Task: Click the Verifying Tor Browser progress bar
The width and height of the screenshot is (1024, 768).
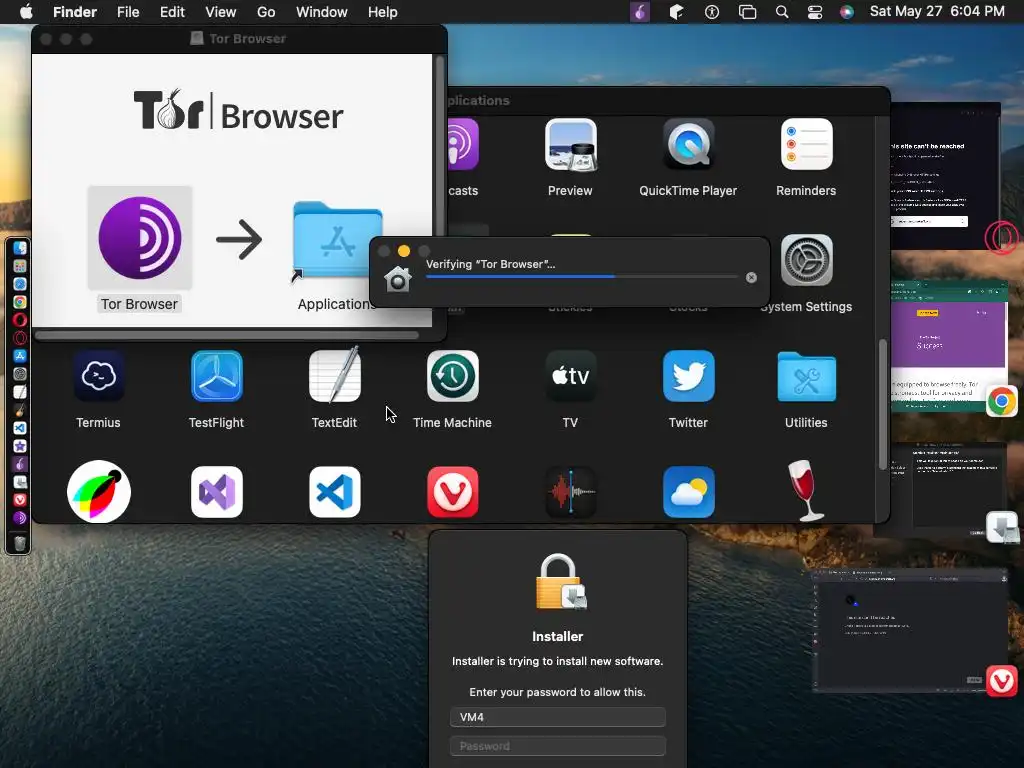Action: tap(582, 277)
